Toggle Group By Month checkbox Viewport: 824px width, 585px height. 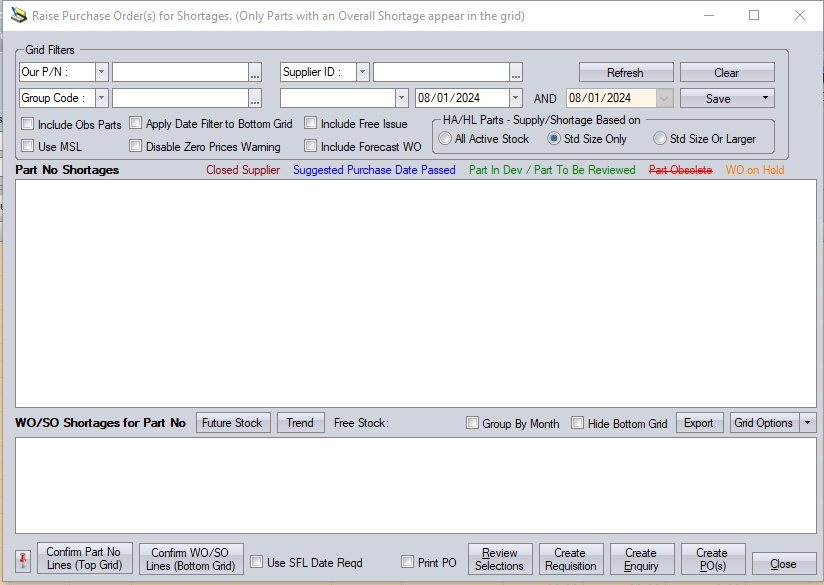click(473, 424)
